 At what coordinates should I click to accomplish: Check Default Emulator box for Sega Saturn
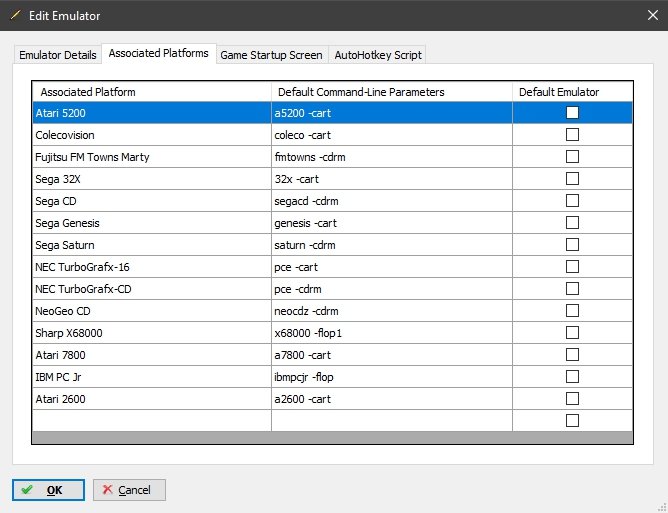click(x=572, y=245)
